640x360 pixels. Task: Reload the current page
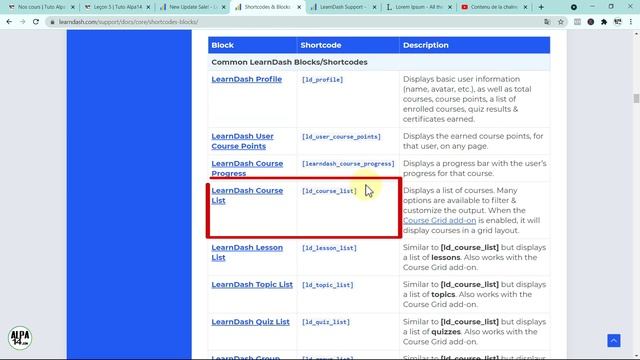point(36,22)
